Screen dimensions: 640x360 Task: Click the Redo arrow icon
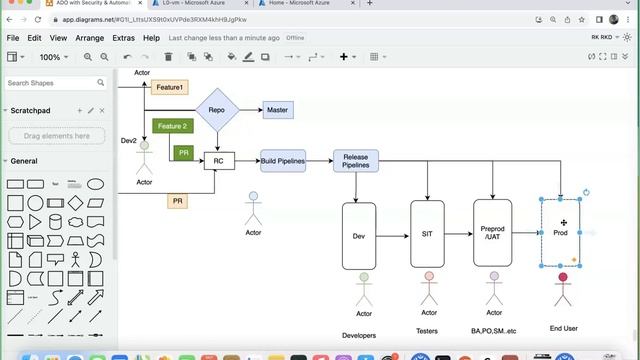(145, 57)
